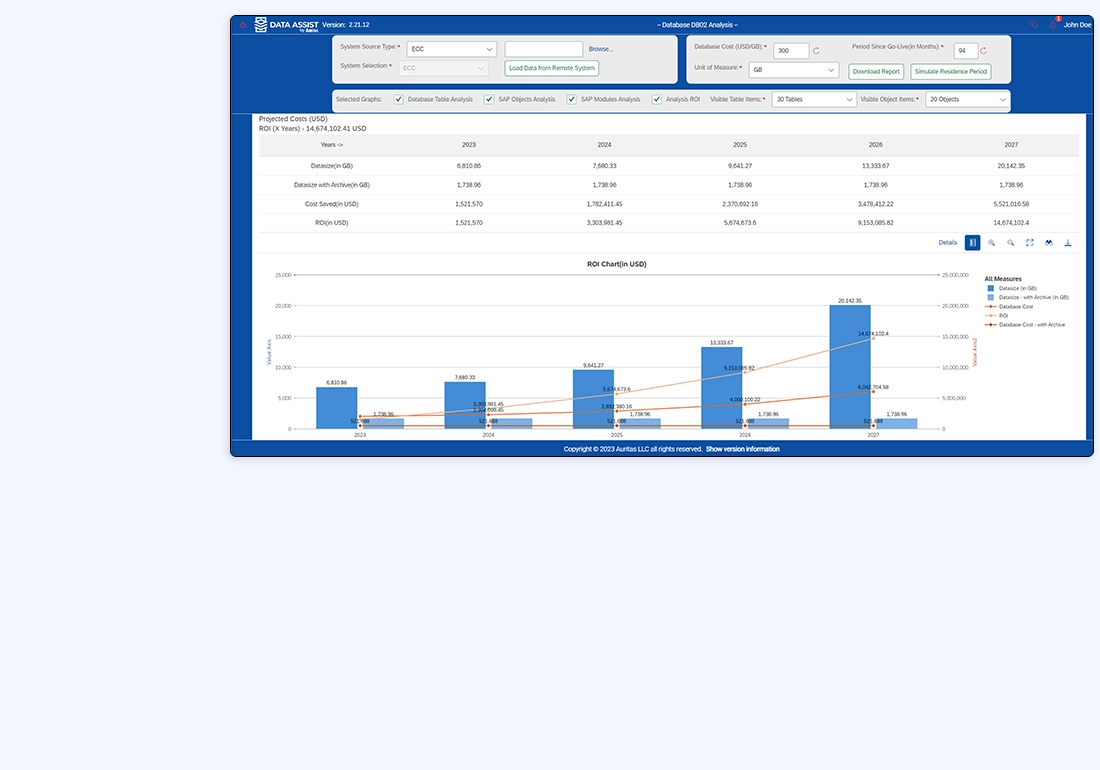
Task: Uncheck Database Table Analysis graph
Action: tap(398, 100)
